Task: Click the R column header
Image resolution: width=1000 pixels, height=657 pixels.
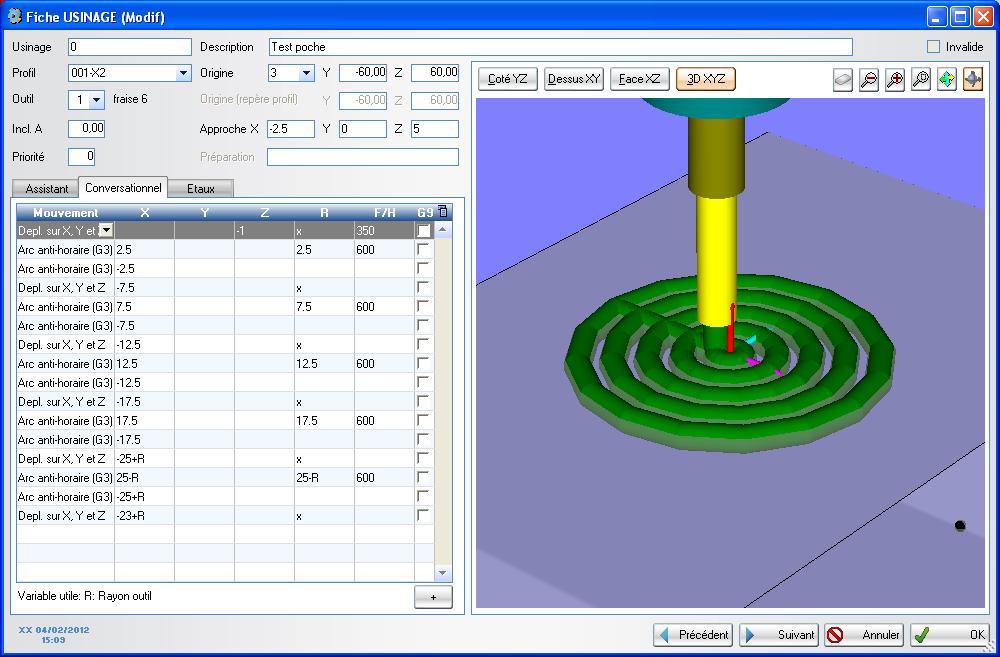Action: coord(324,212)
